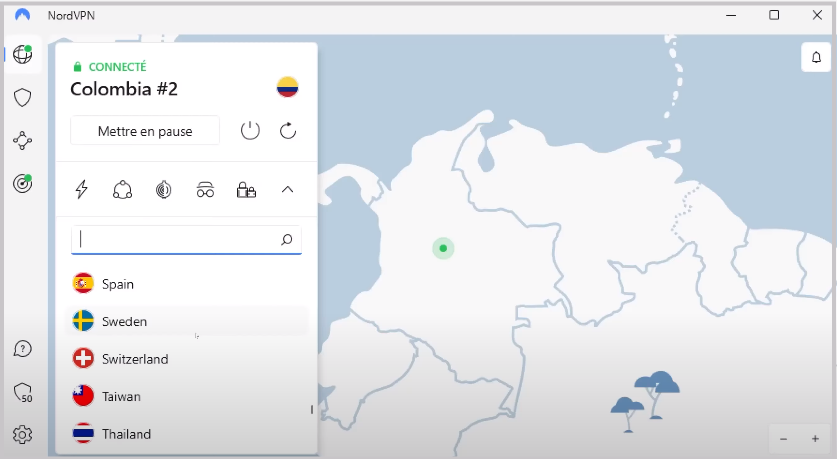837x459 pixels.
Task: Click Mettre en pause button
Action: pos(145,131)
